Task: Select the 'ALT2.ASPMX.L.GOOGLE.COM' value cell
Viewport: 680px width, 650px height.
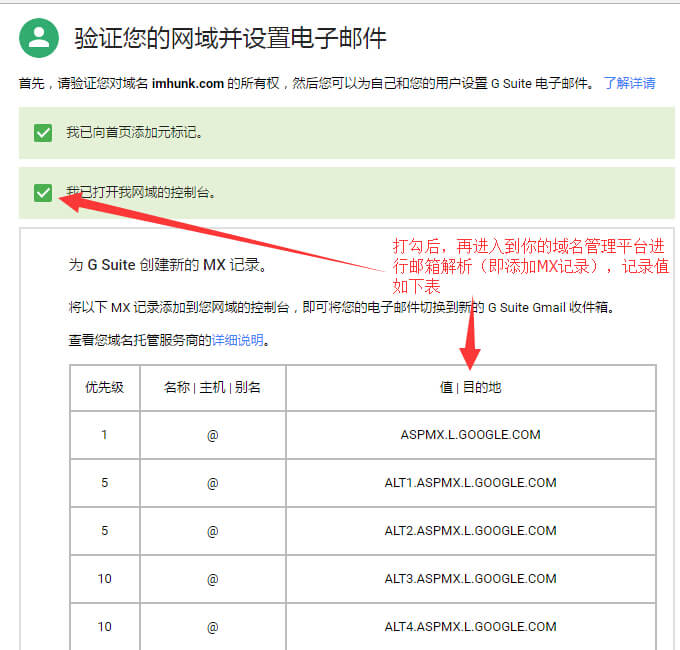Action: 471,531
